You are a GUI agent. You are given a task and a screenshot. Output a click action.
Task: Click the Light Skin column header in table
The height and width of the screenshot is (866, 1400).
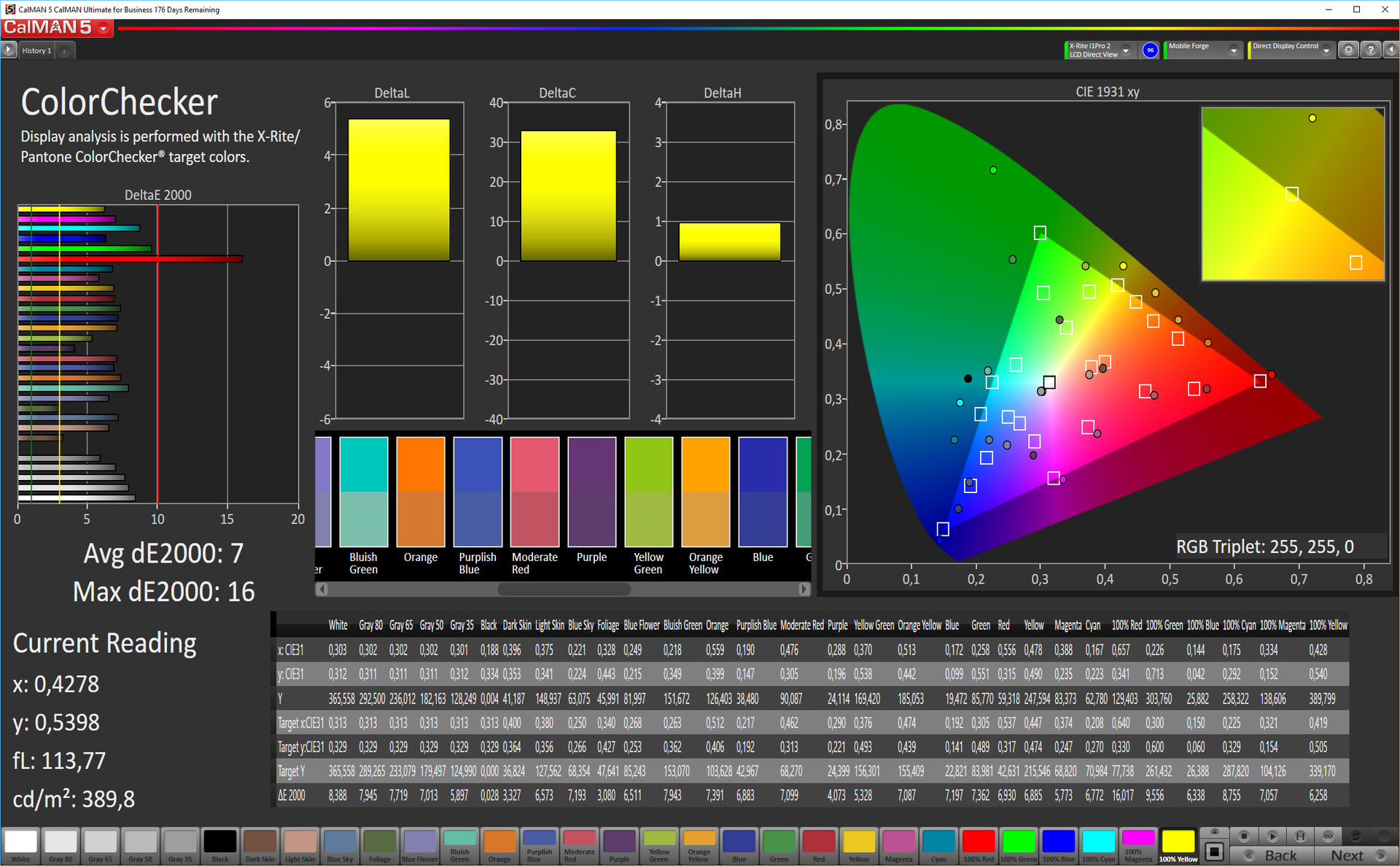click(x=548, y=625)
